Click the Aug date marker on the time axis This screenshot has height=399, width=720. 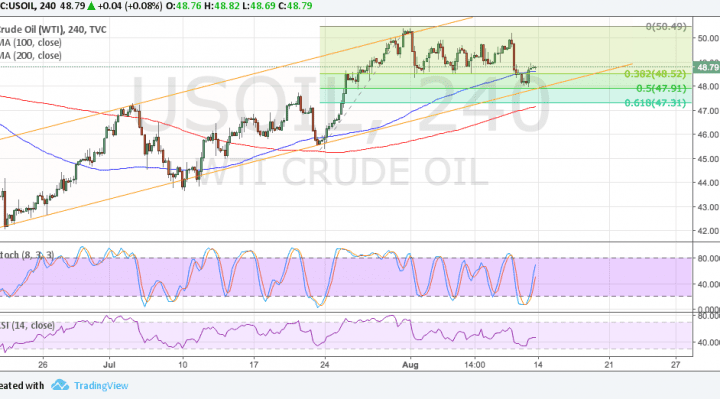[410, 365]
